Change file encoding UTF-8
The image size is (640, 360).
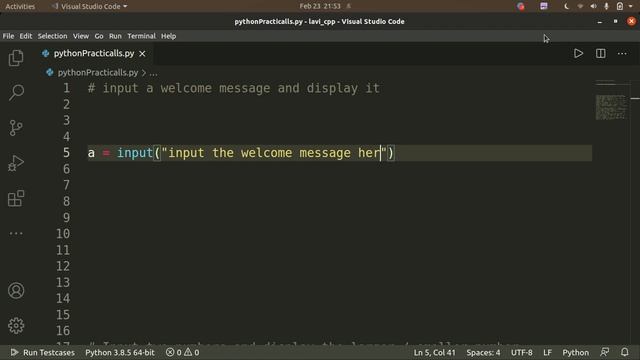522,352
